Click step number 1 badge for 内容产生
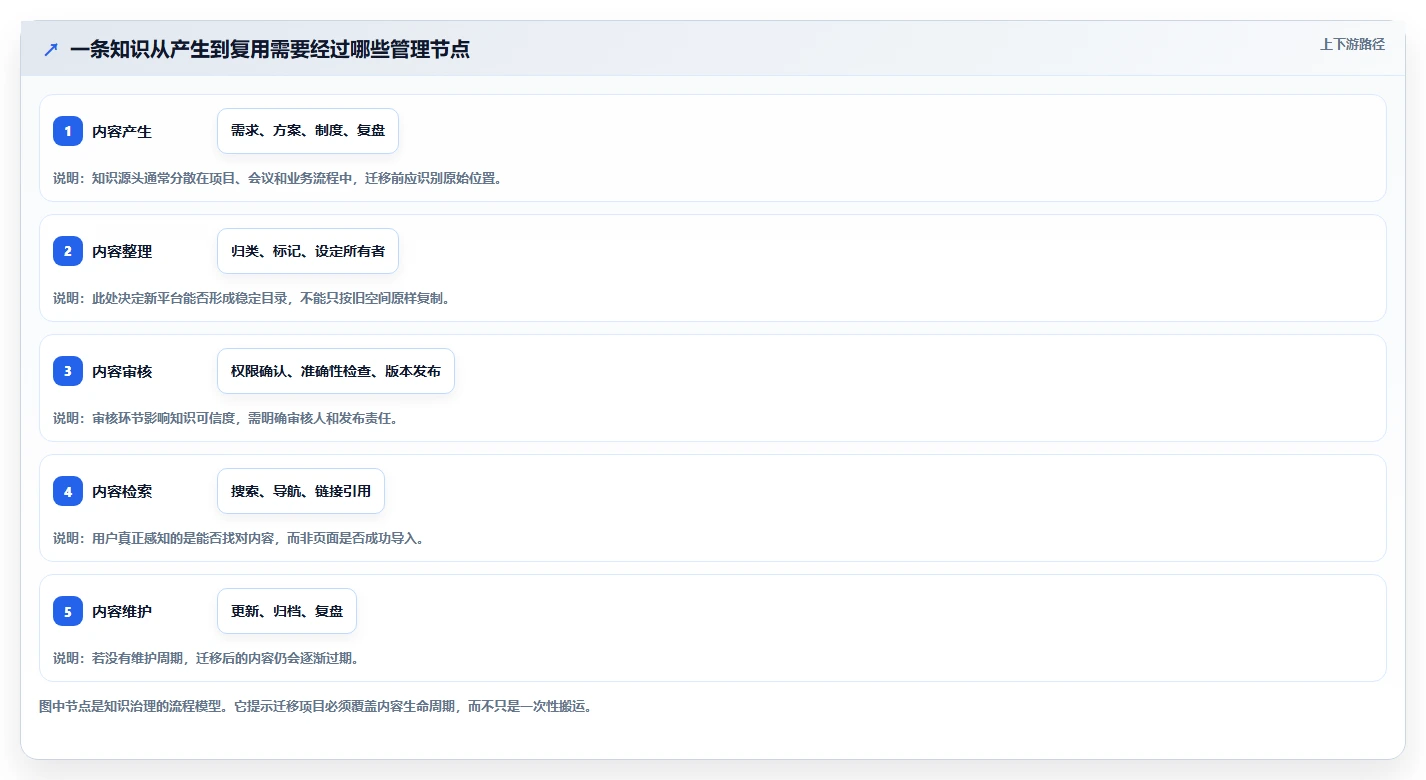 [x=68, y=131]
